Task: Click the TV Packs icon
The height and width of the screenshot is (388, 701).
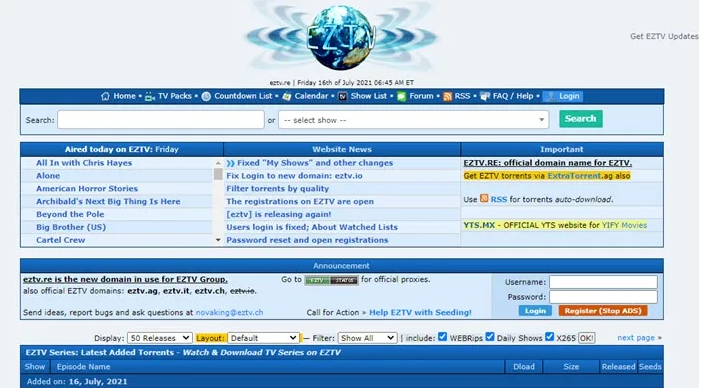Action: (x=150, y=96)
